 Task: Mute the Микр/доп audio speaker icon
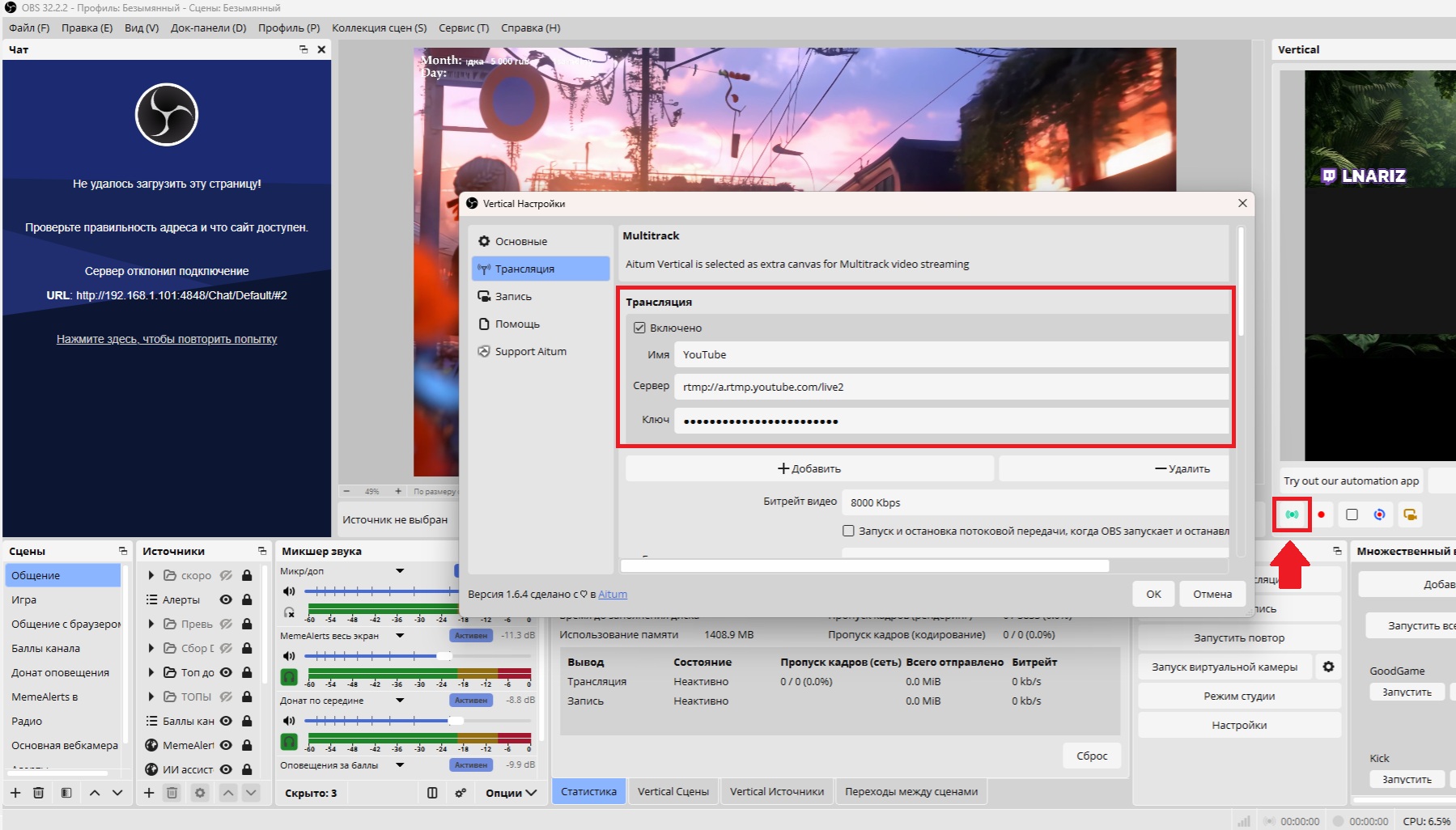pos(289,591)
